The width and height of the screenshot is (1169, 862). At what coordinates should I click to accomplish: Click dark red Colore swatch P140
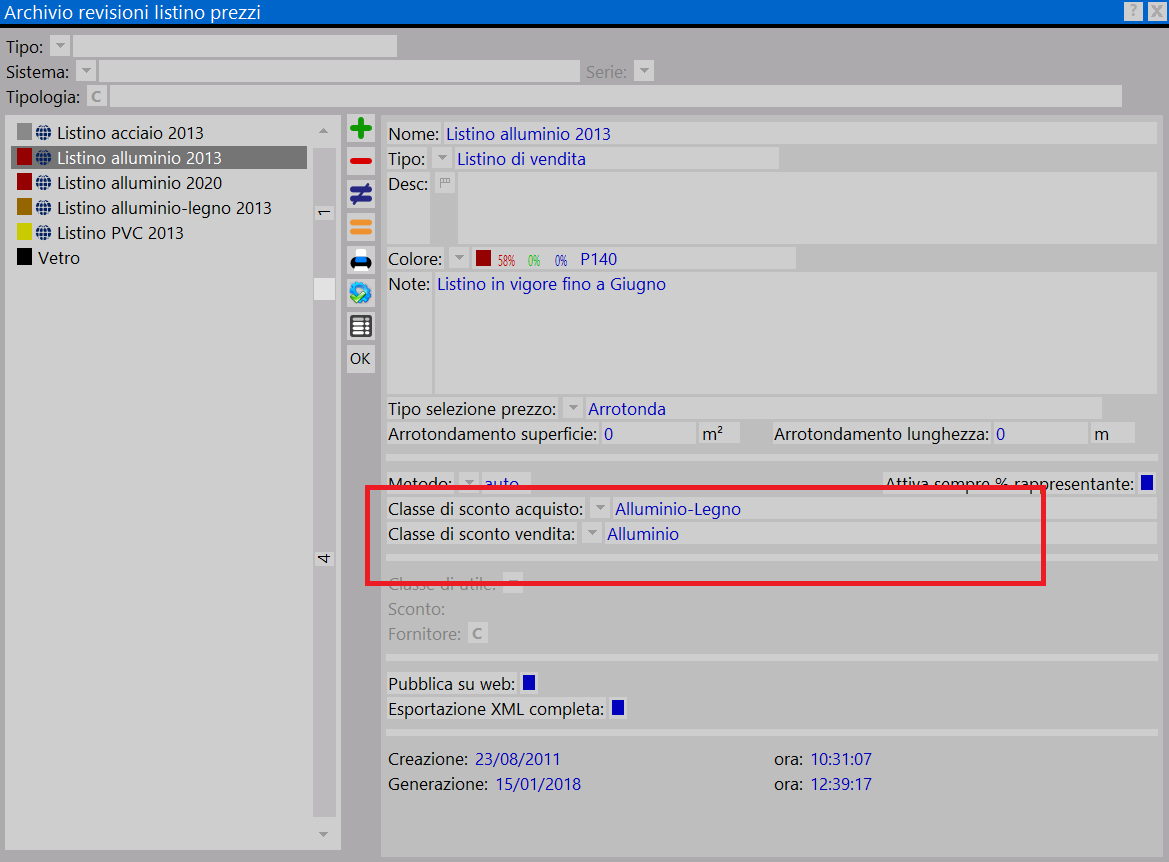[483, 258]
